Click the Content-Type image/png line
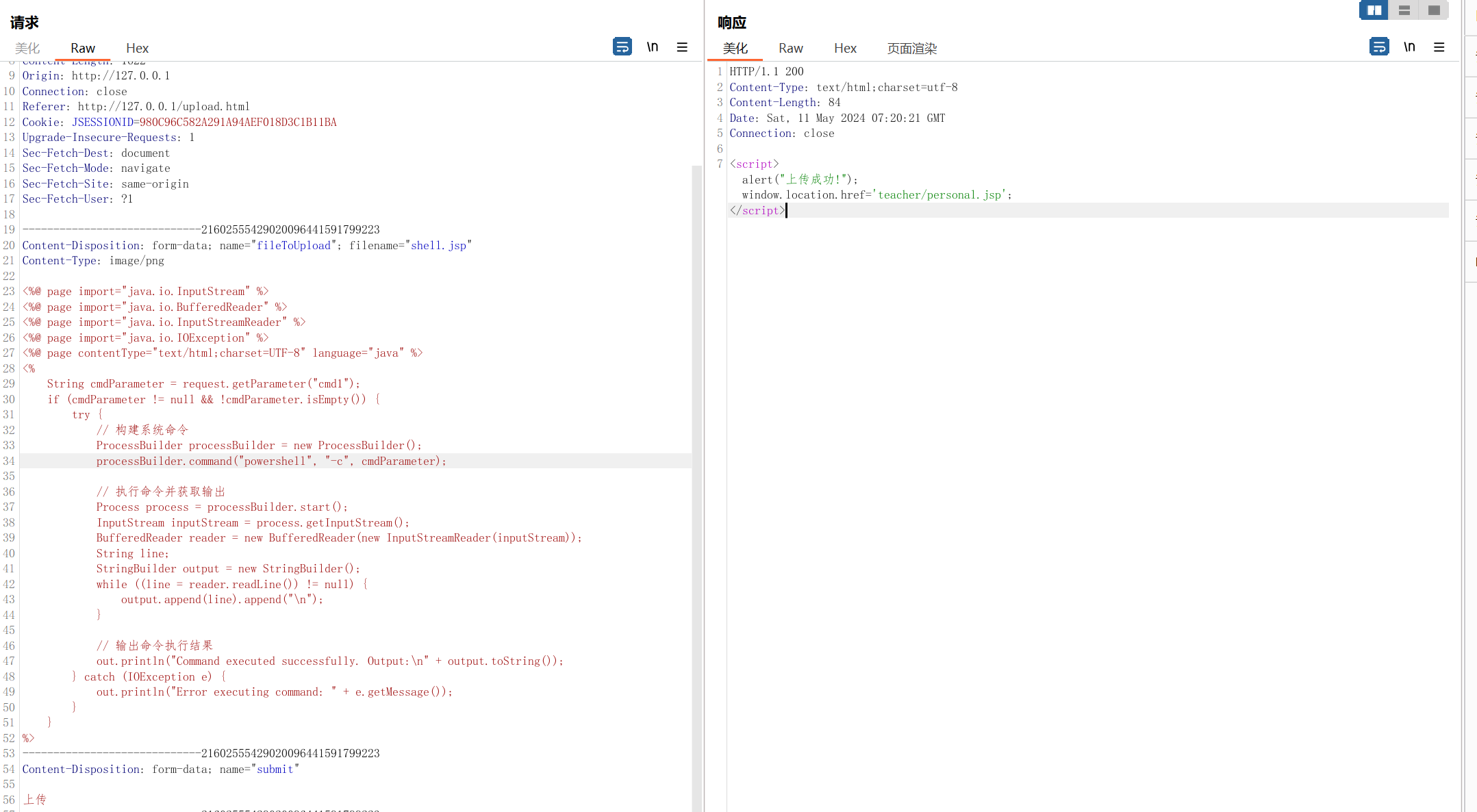 [93, 260]
